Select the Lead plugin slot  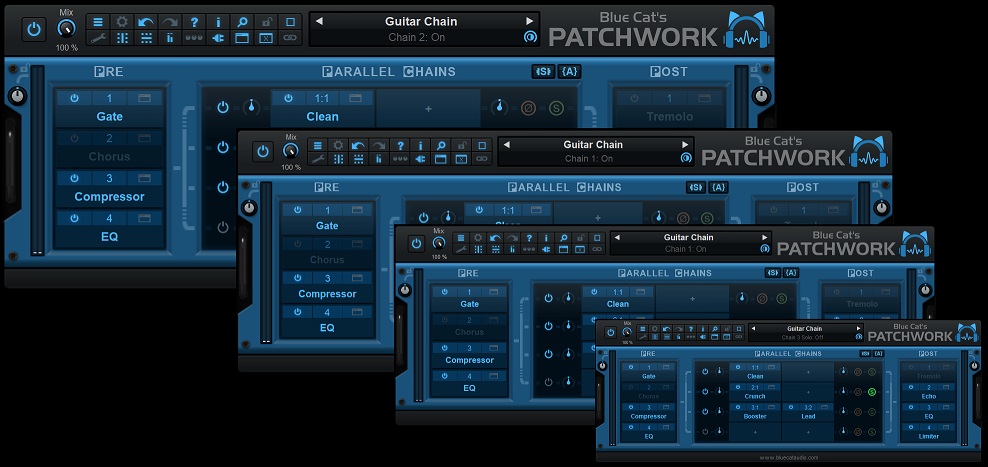tap(807, 416)
